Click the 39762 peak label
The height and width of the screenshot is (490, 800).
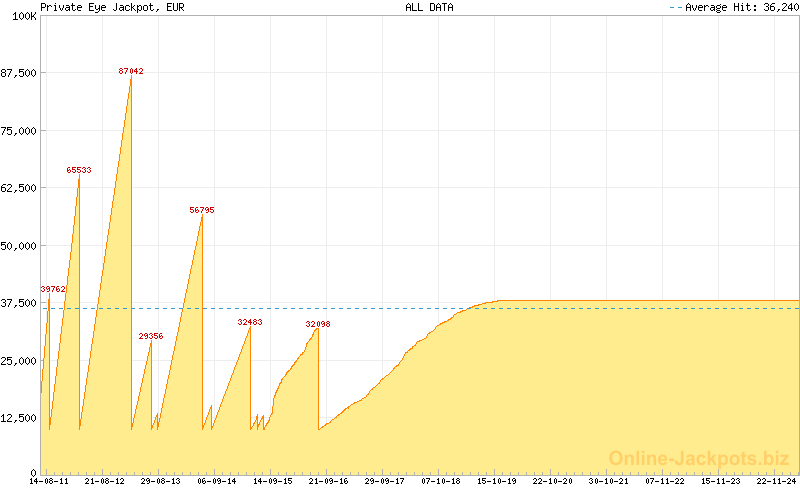[x=53, y=289]
